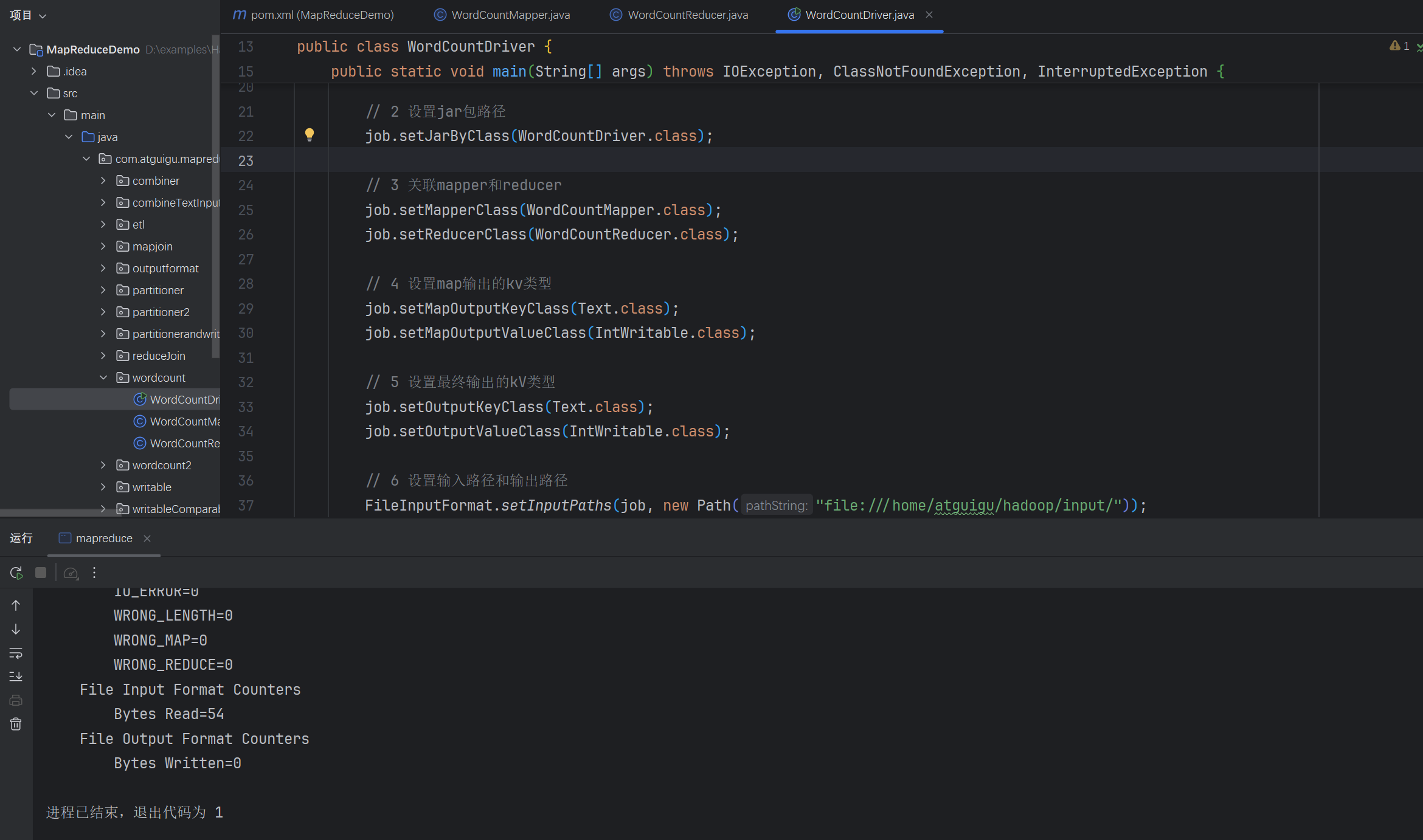Open run toolbar more options menu
Screen dimensions: 1423x840
pyautogui.click(x=94, y=573)
